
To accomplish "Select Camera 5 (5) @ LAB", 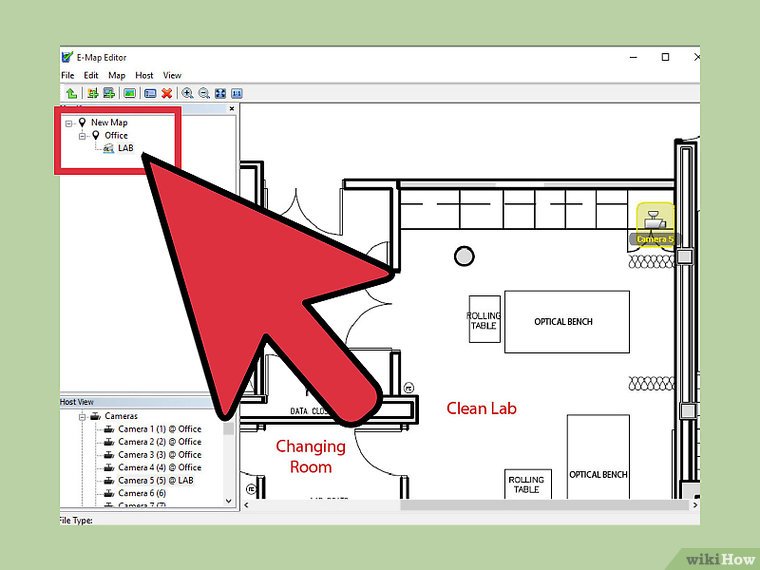I will coord(155,480).
